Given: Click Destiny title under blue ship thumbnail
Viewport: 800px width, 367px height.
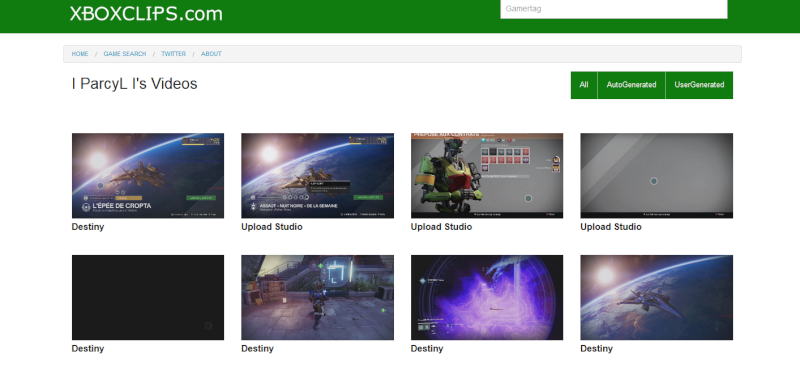Looking at the screenshot, I should 596,349.
